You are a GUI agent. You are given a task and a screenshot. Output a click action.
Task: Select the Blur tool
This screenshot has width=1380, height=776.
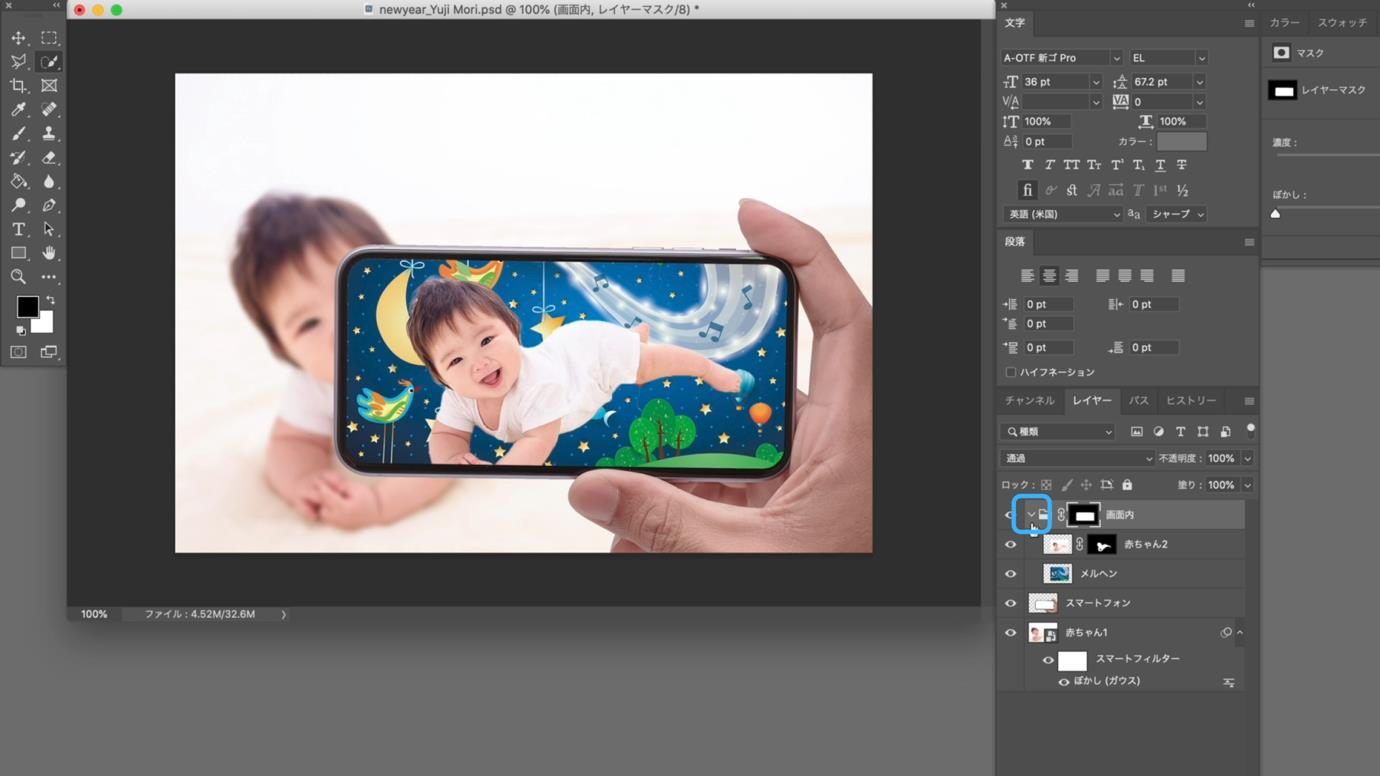(49, 182)
